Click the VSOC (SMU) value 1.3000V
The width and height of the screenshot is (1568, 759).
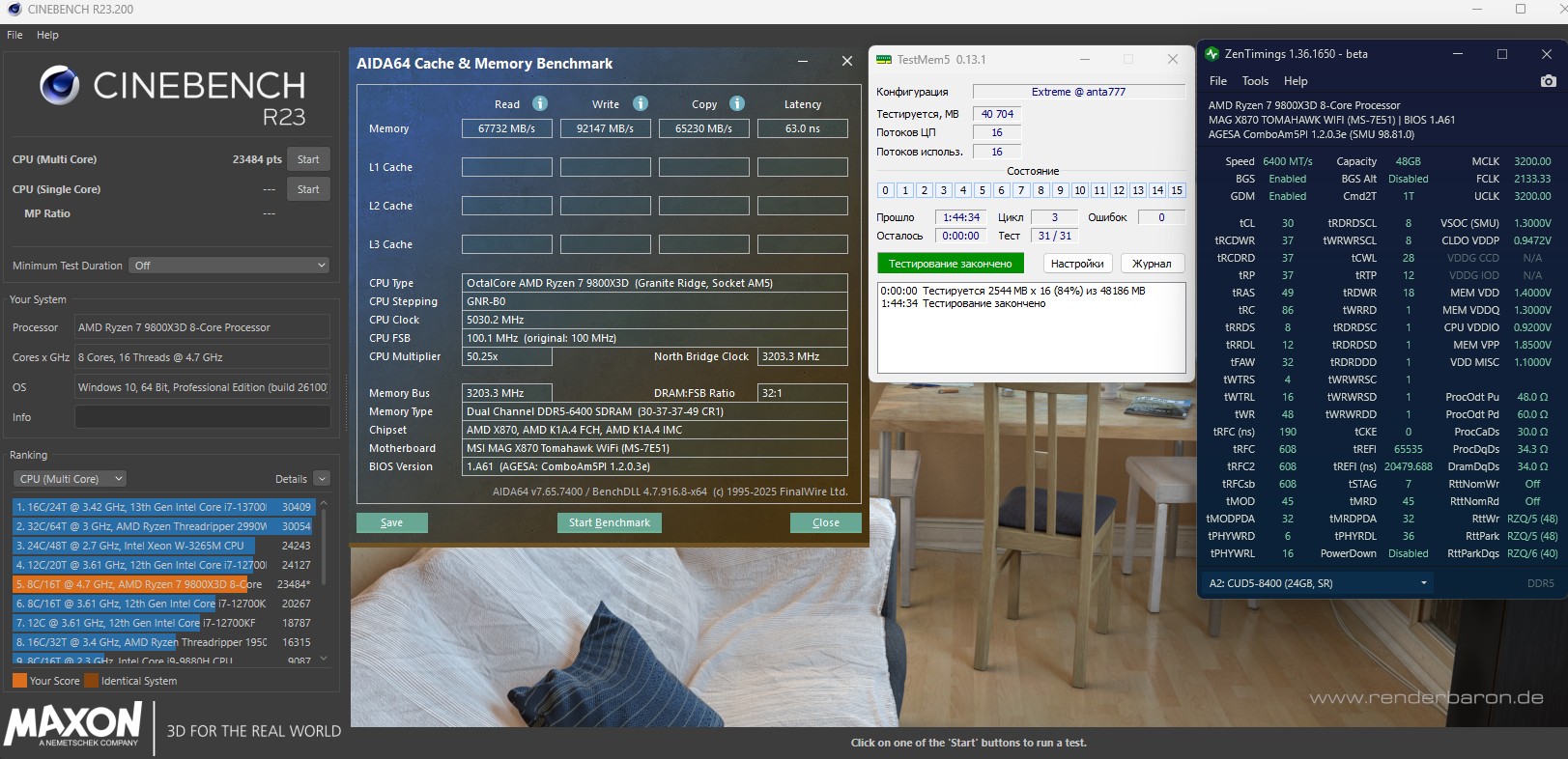click(x=1532, y=223)
